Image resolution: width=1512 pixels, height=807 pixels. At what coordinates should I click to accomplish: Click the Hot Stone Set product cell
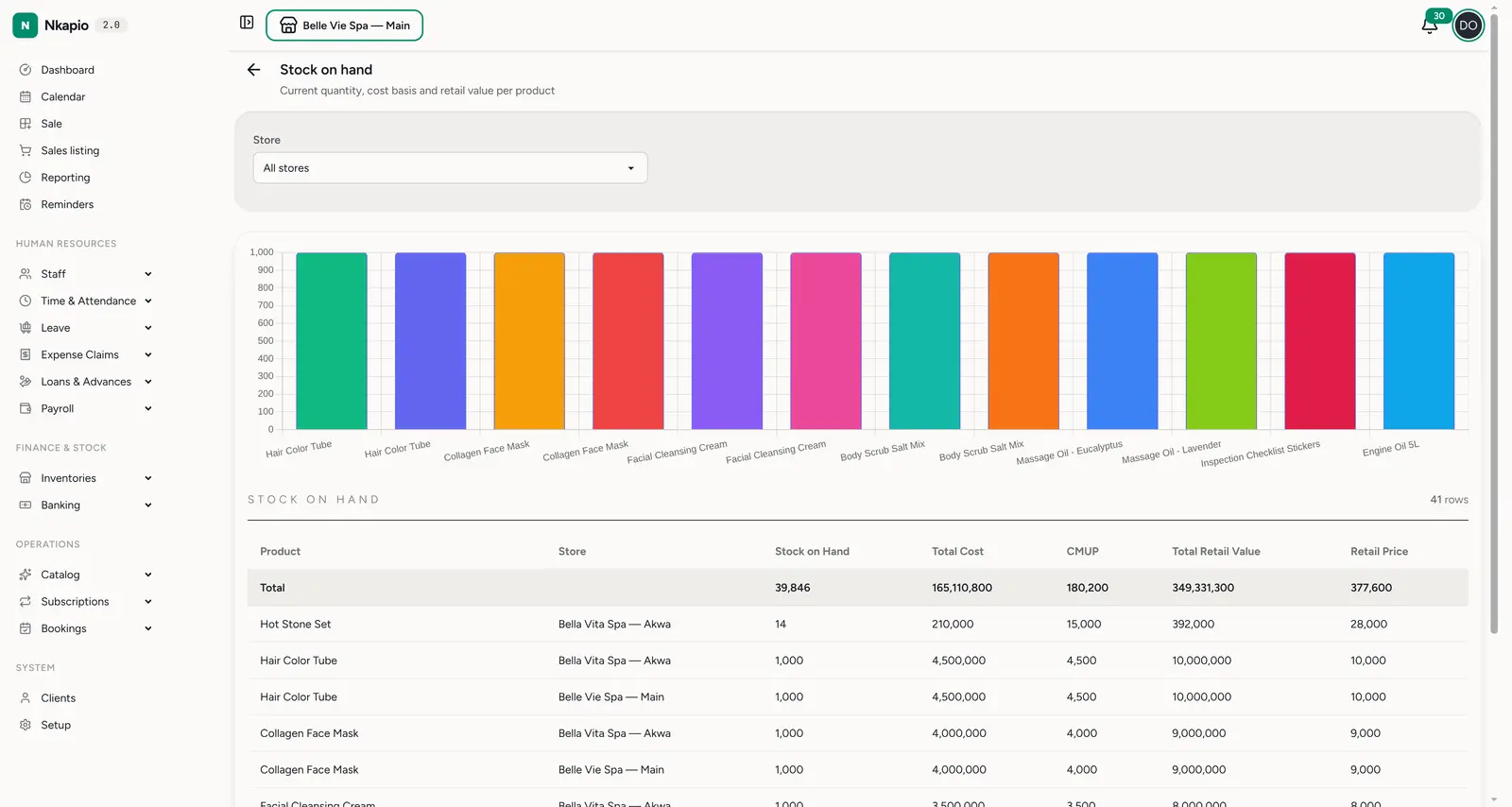[x=296, y=625]
